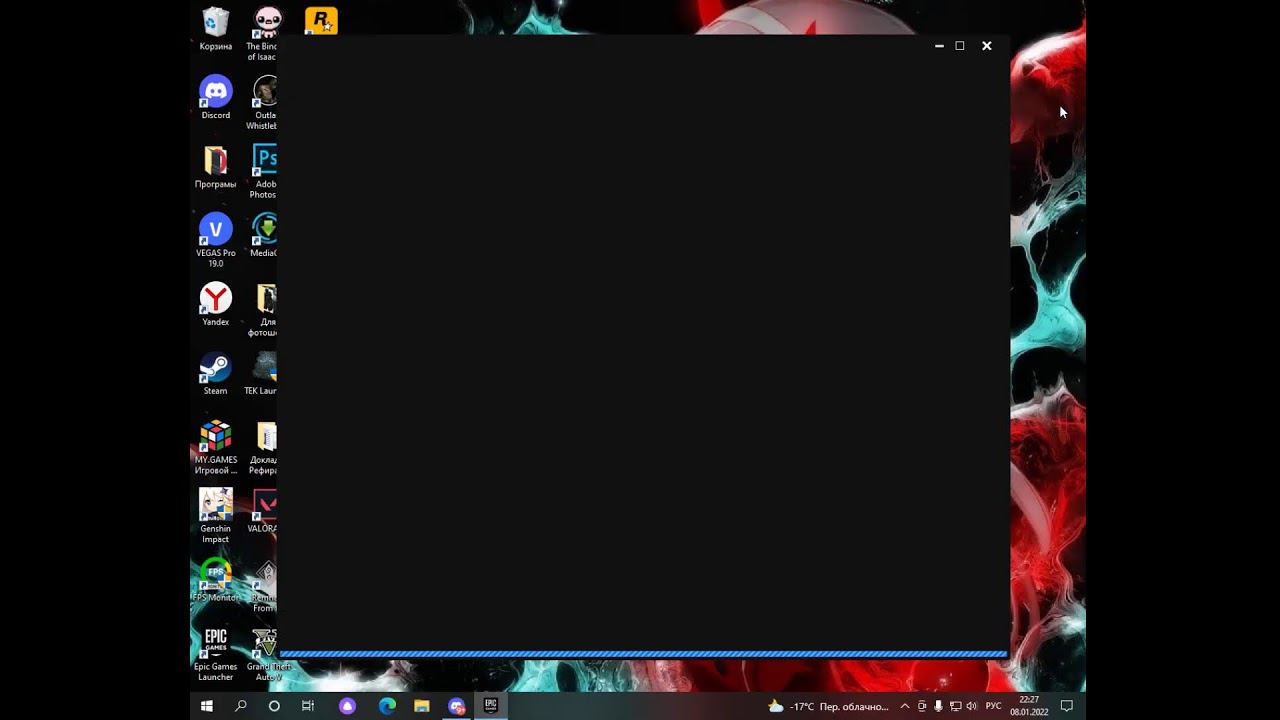This screenshot has width=1280, height=720.
Task: Launch VALORANT desktop shortcut
Action: [x=263, y=511]
